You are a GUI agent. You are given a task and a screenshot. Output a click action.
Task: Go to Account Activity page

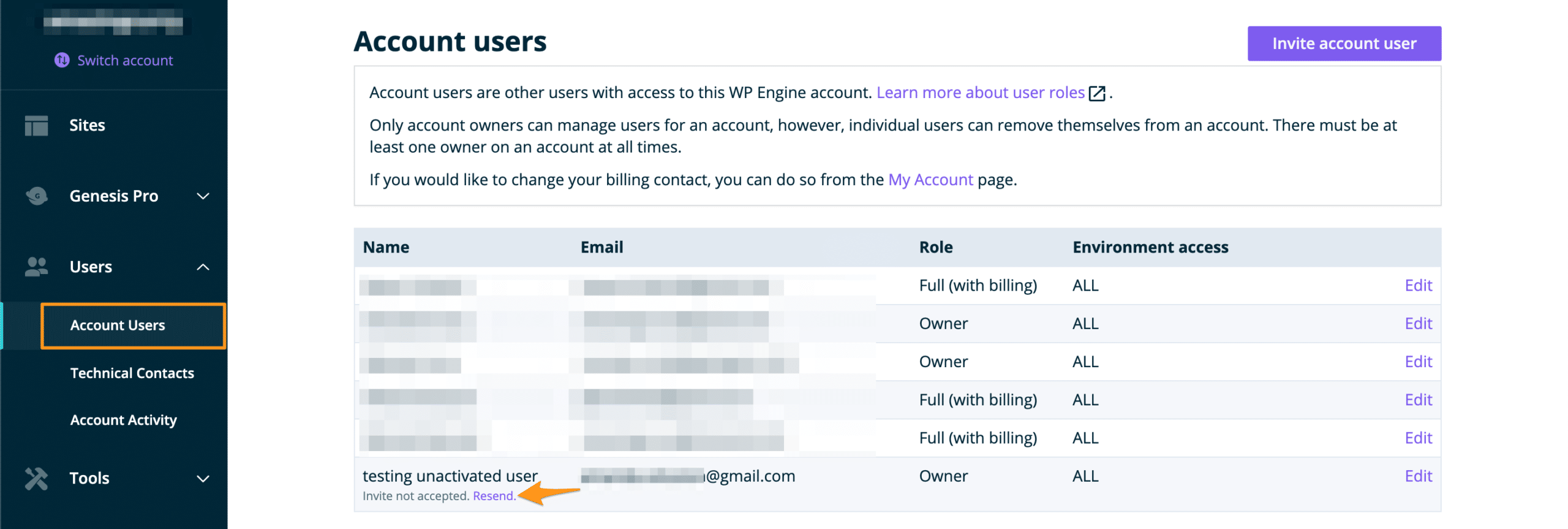[123, 420]
